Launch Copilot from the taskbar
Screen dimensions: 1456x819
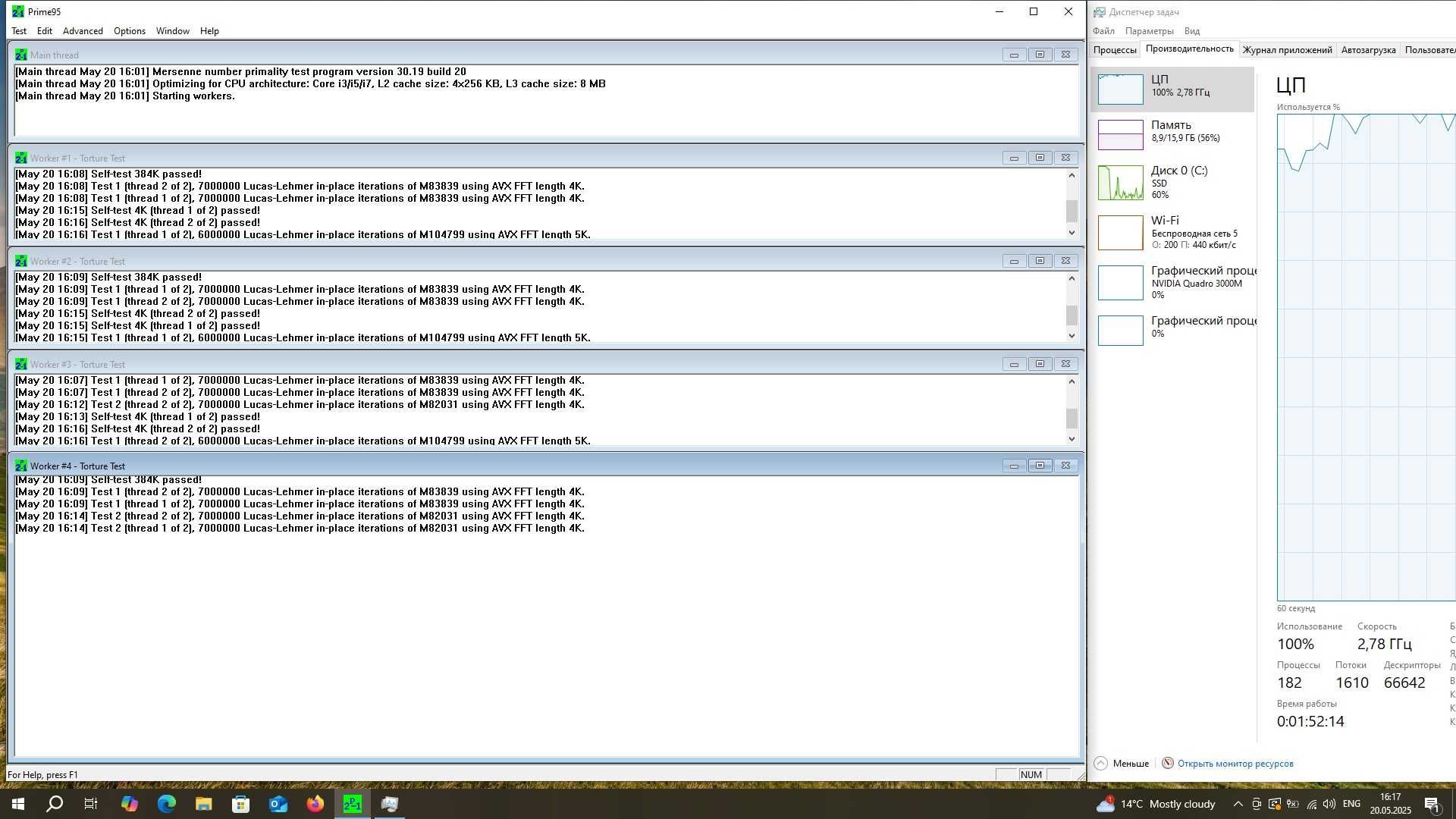pyautogui.click(x=129, y=804)
